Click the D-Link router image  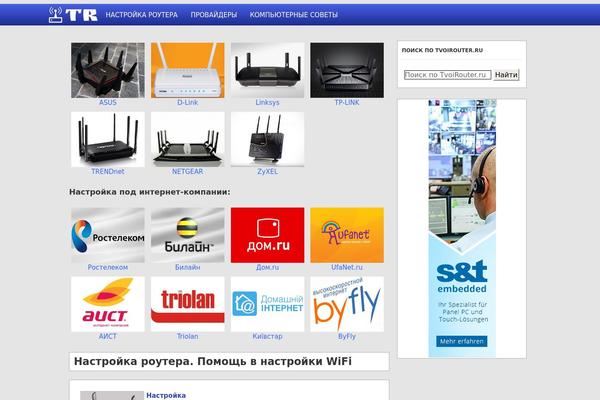(188, 70)
